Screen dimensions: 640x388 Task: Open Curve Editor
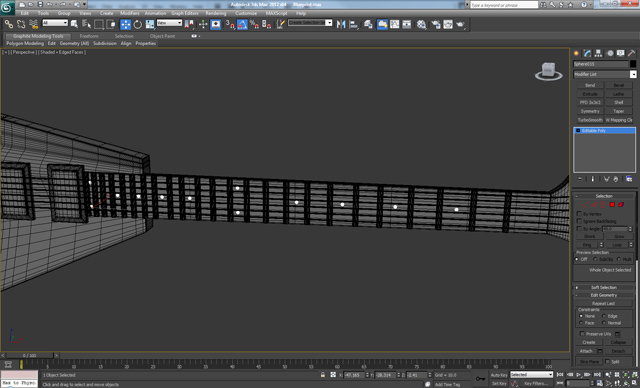click(x=395, y=24)
